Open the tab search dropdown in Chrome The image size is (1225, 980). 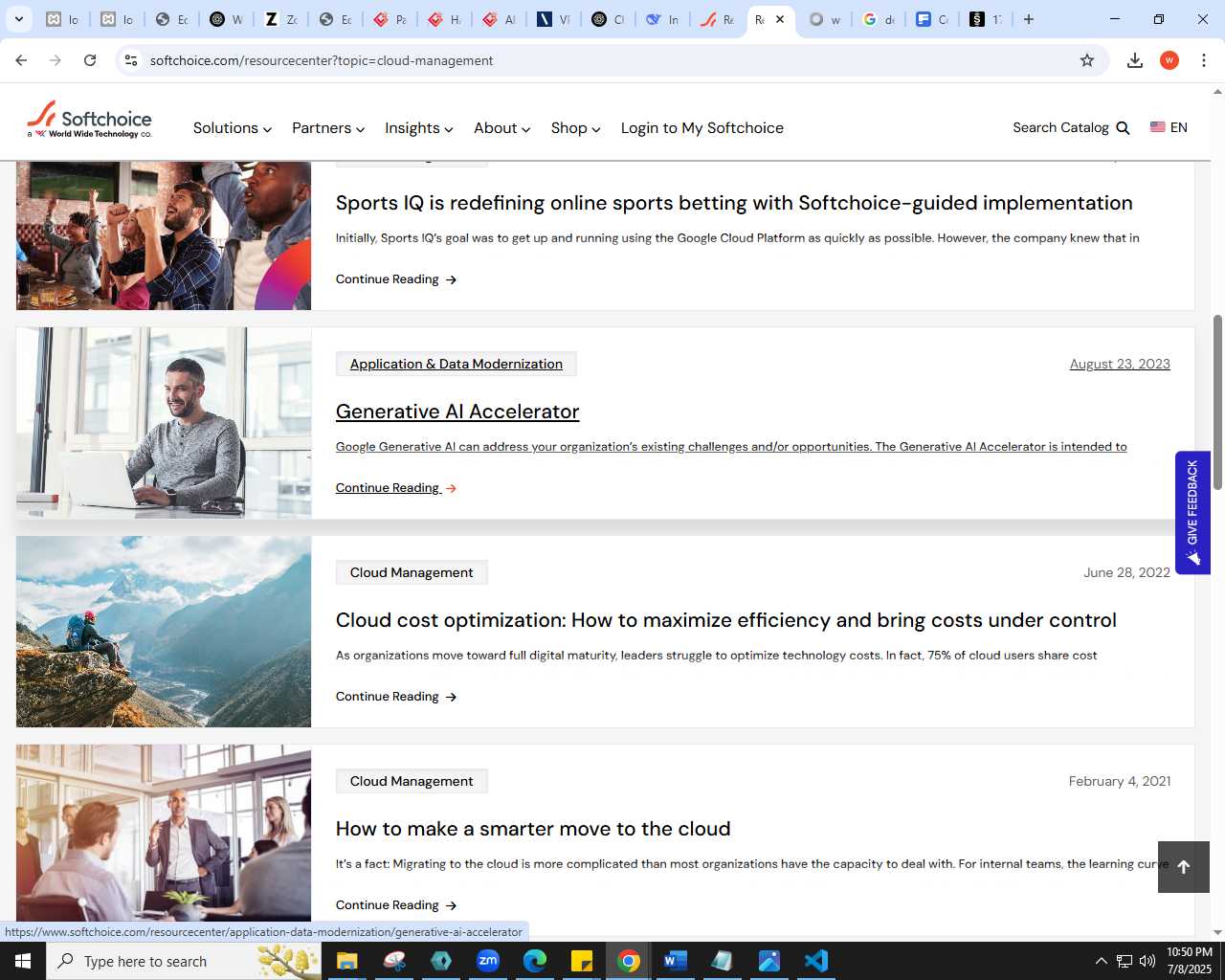coord(19,19)
